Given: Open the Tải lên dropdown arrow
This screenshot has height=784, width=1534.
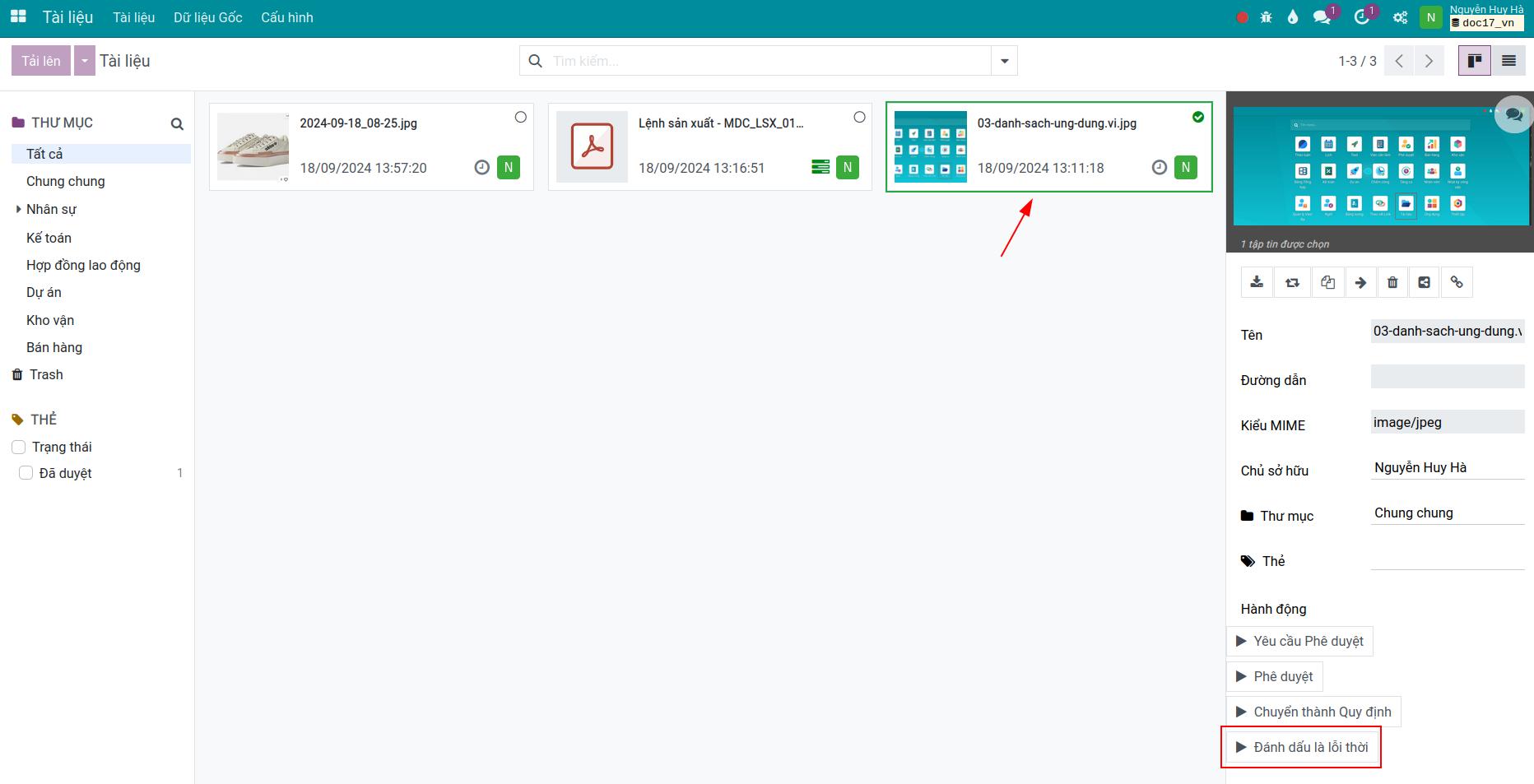Looking at the screenshot, I should (85, 61).
